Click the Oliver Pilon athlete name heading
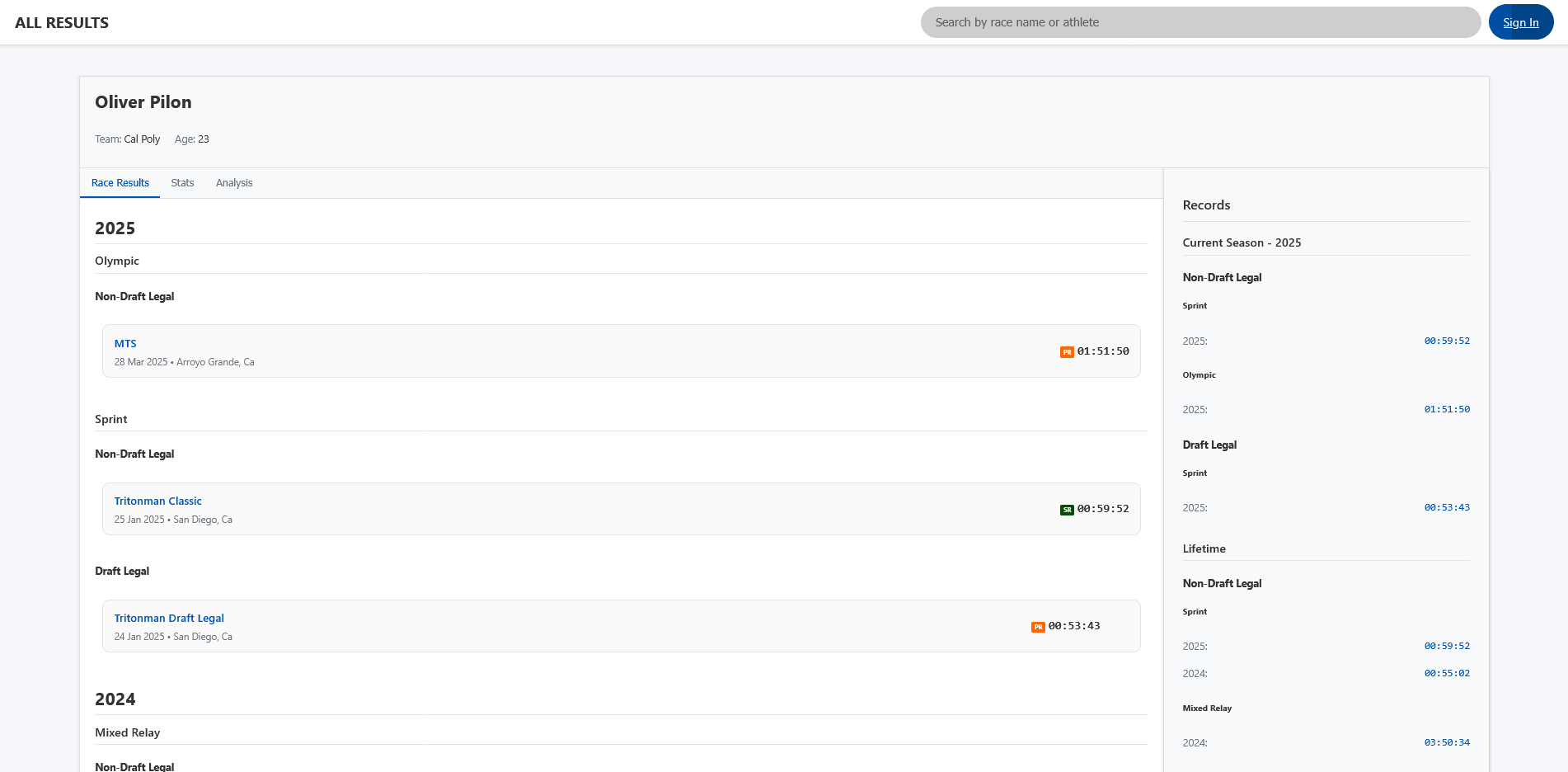 (143, 102)
